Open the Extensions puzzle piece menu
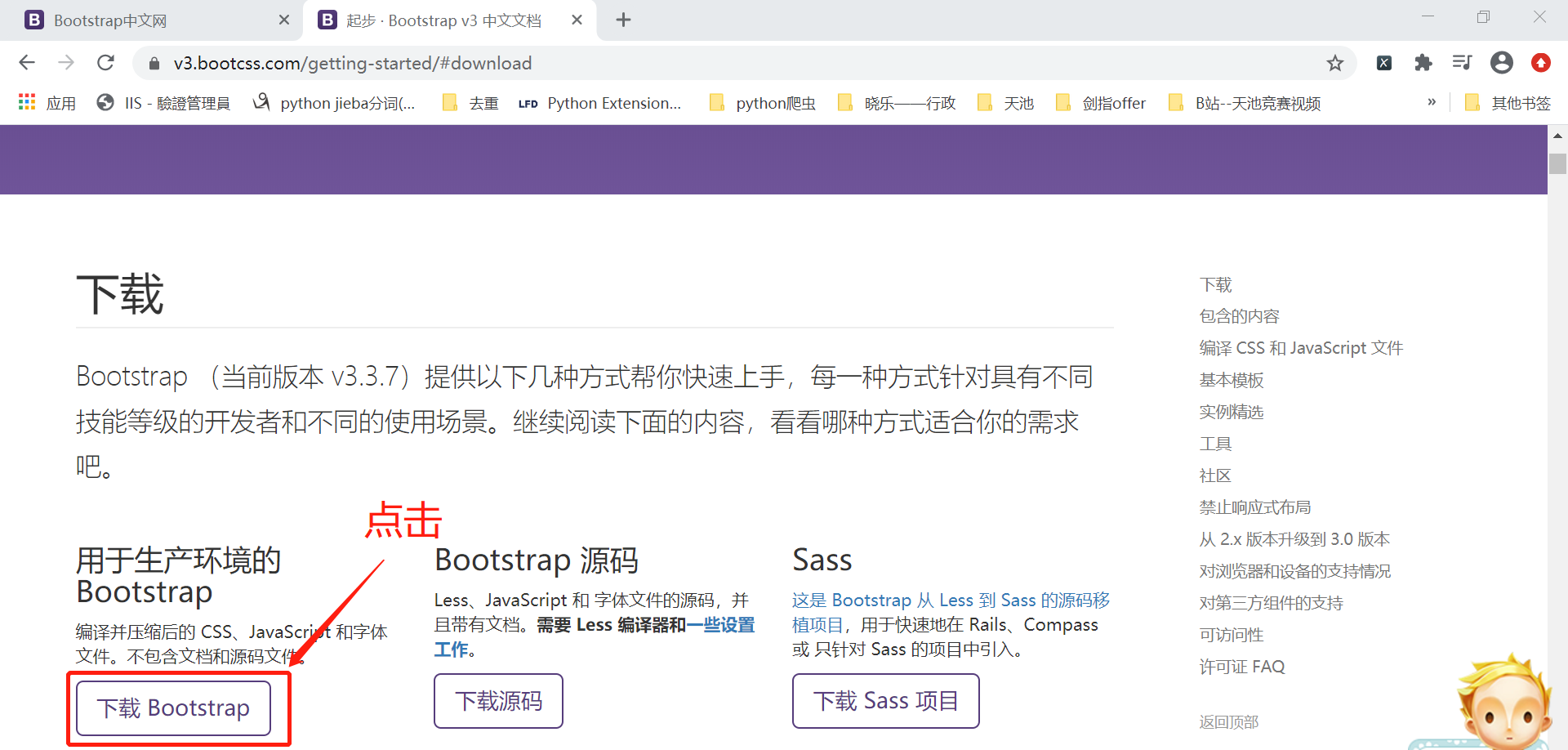Screen dimensions: 1568x750 point(1423,63)
